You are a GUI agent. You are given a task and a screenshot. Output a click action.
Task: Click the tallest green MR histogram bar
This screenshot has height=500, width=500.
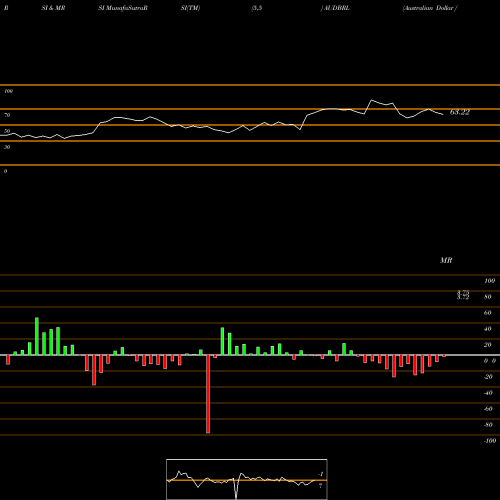37,336
